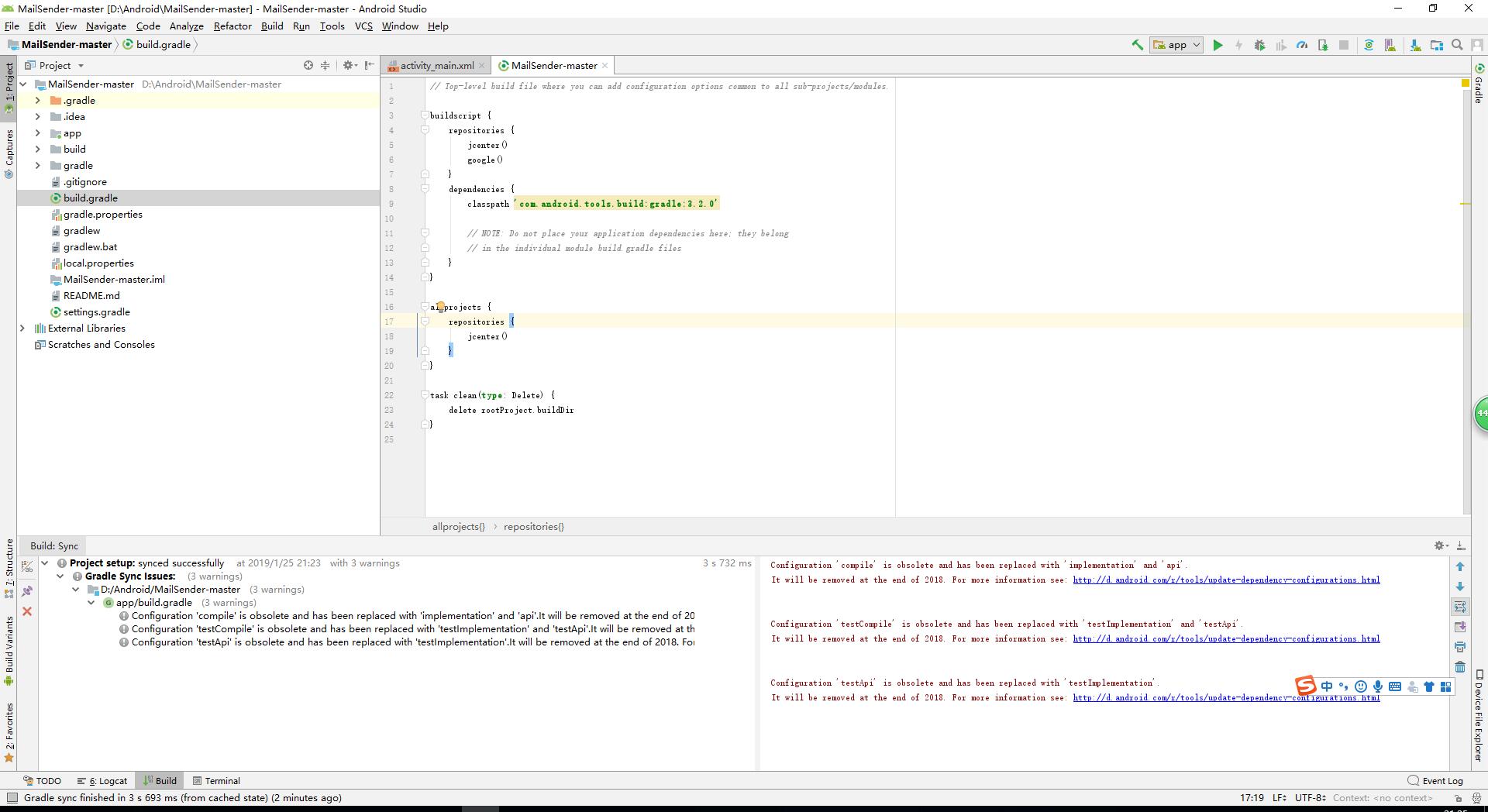1488x812 pixels.
Task: Open the VCS menu
Action: (363, 26)
